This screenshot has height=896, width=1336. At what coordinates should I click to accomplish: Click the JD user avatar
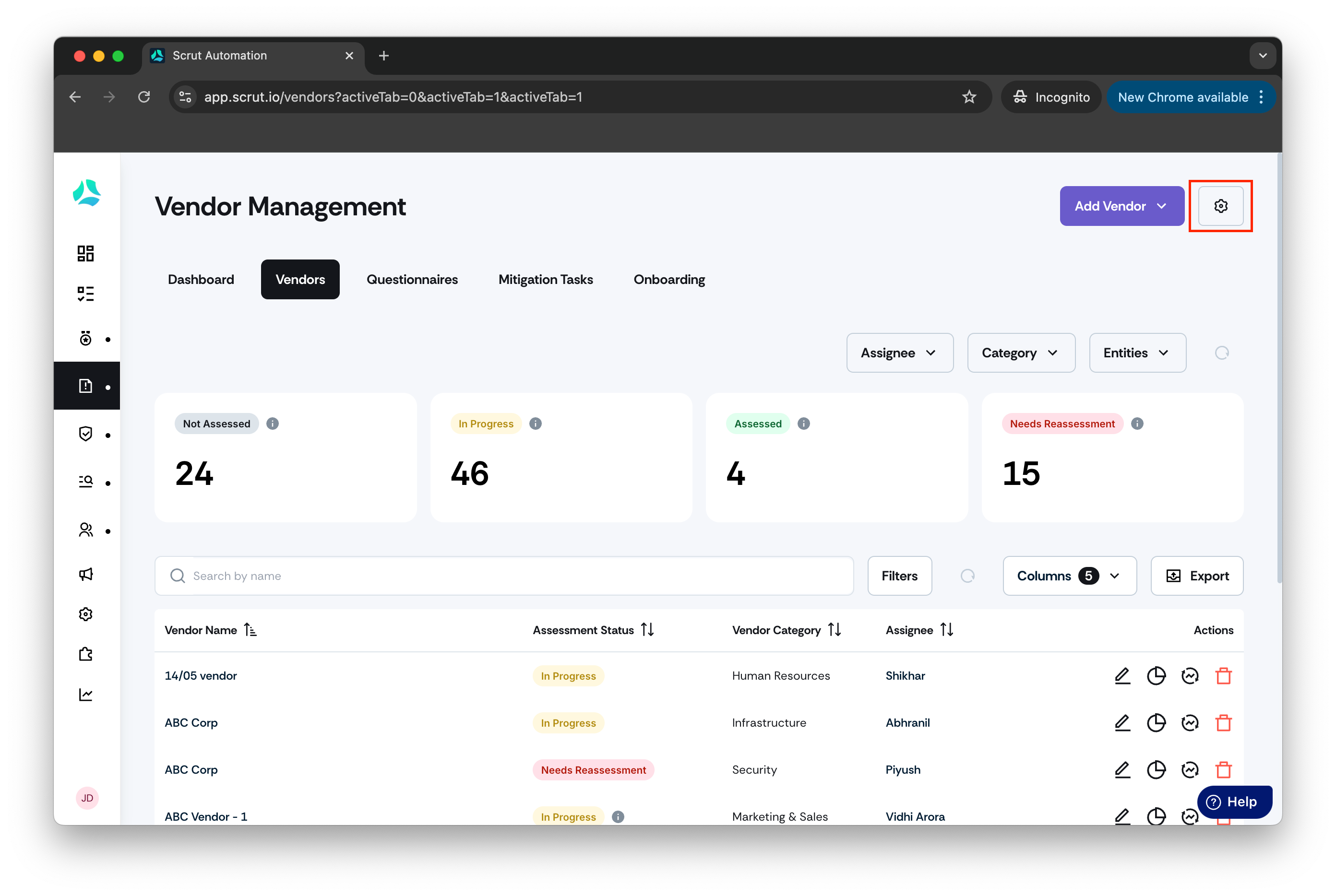87,798
